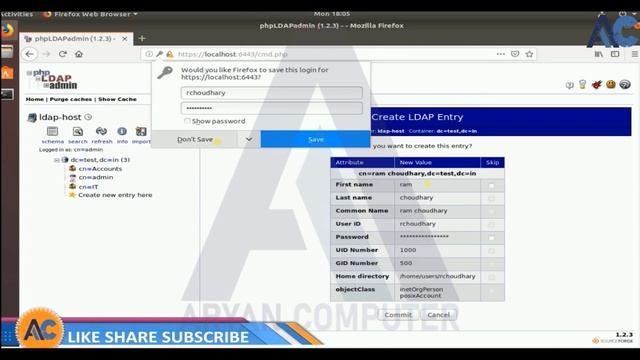The width and height of the screenshot is (640, 360).
Task: Click the smiley donate icon
Action: pos(611,84)
